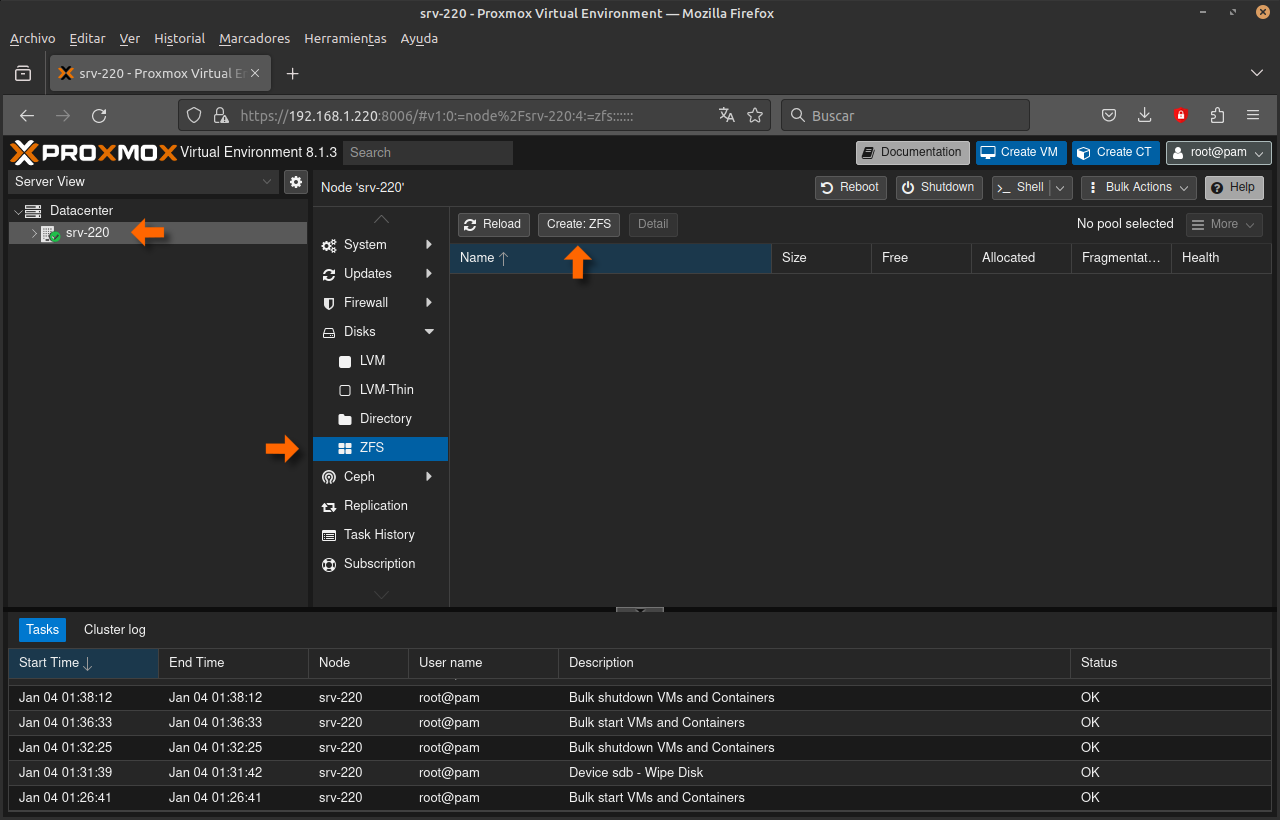Open the extensions puzzle icon

click(1217, 115)
